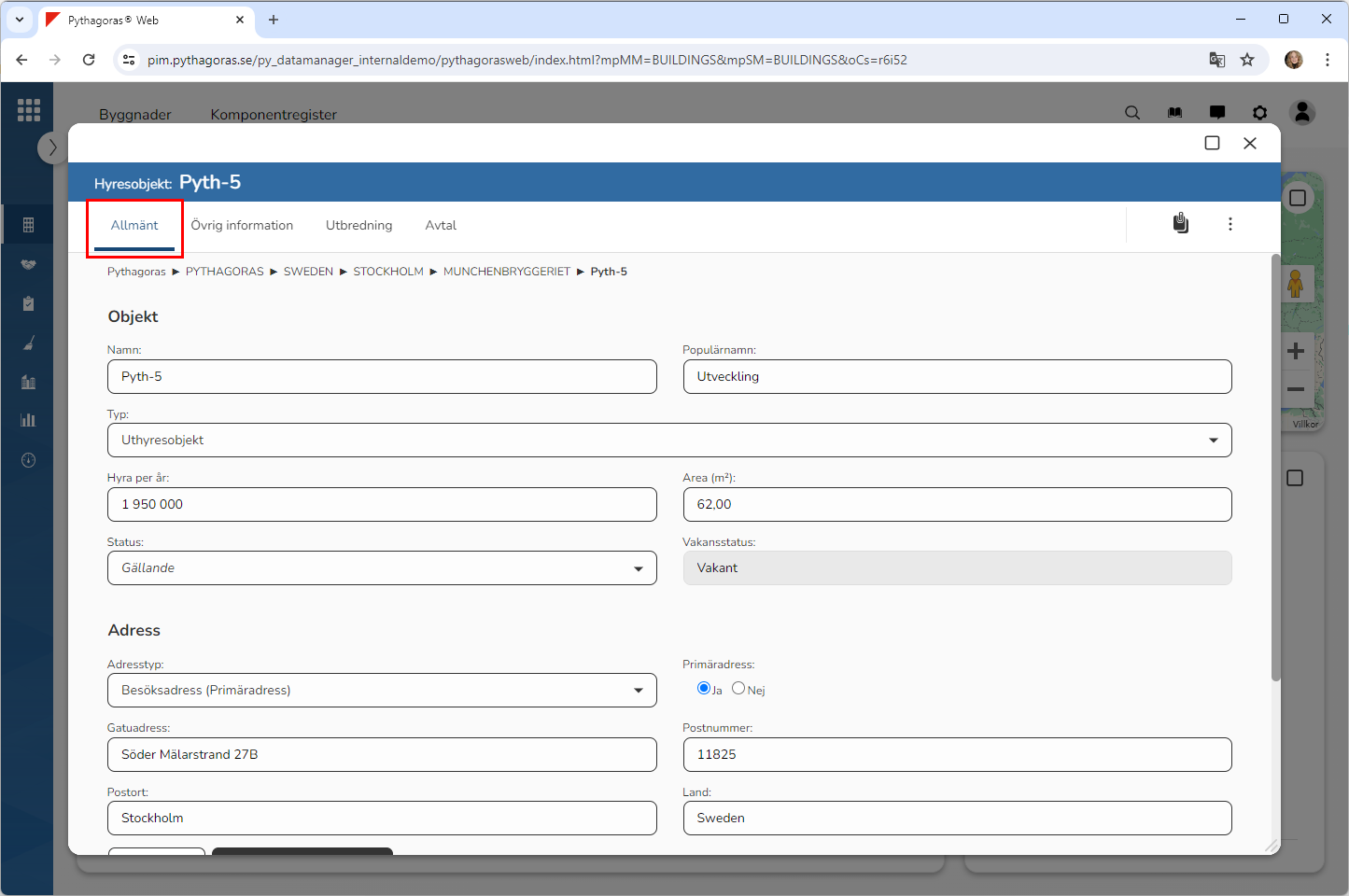This screenshot has width=1349, height=896.
Task: Click the bar chart statistics sidebar icon
Action: coord(28,420)
